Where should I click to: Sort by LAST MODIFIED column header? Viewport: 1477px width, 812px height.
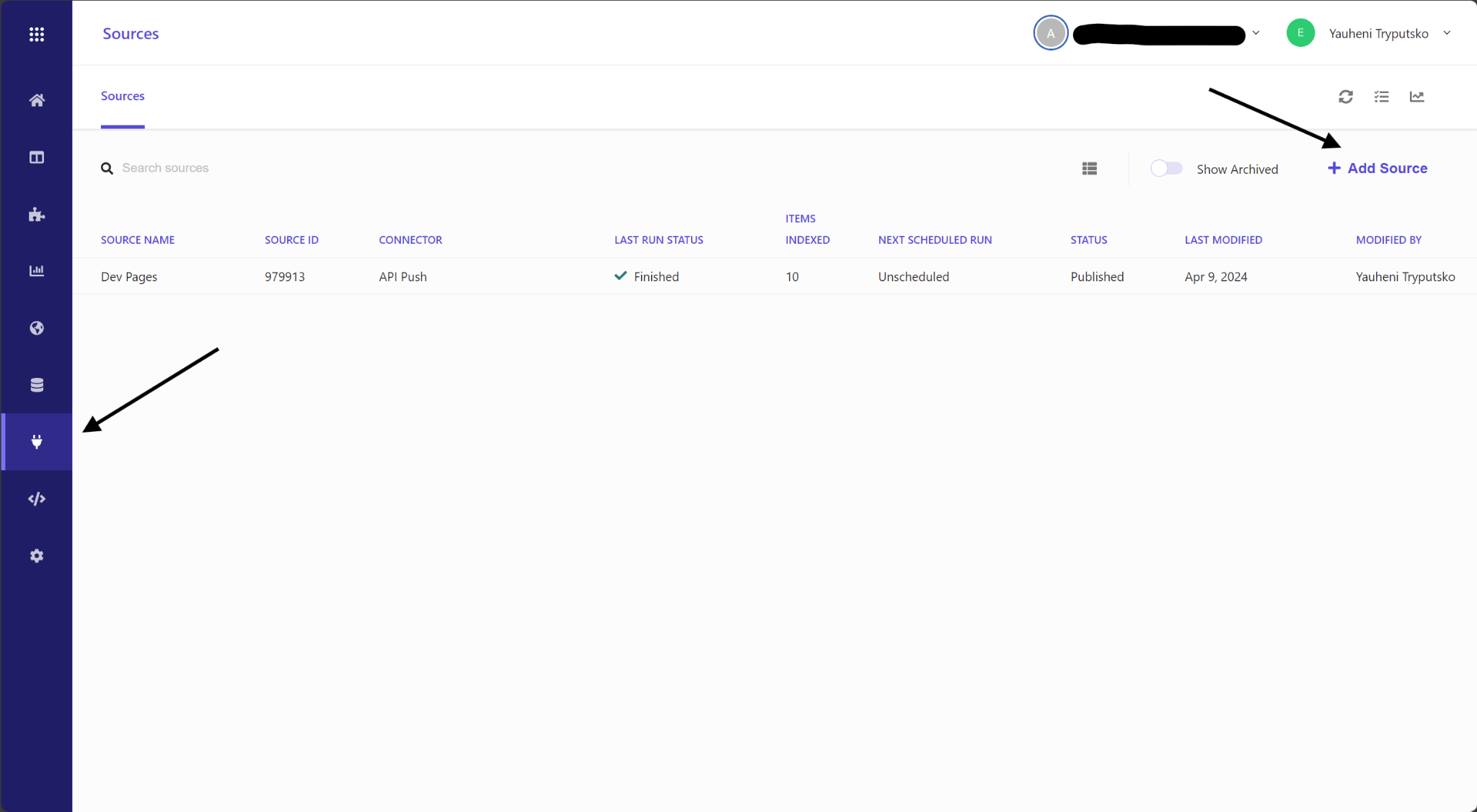click(1223, 240)
